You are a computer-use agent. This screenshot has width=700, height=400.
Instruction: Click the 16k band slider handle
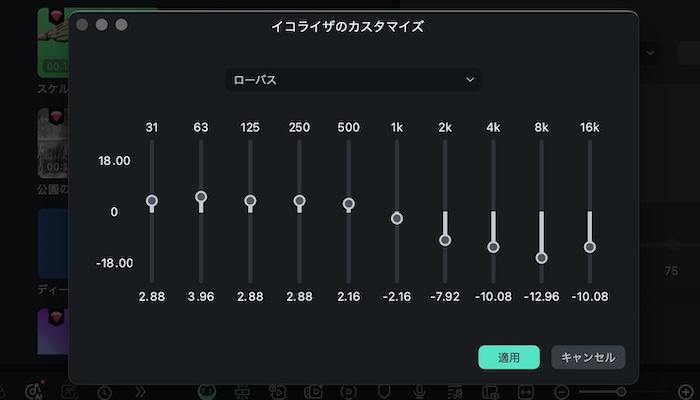click(x=590, y=247)
